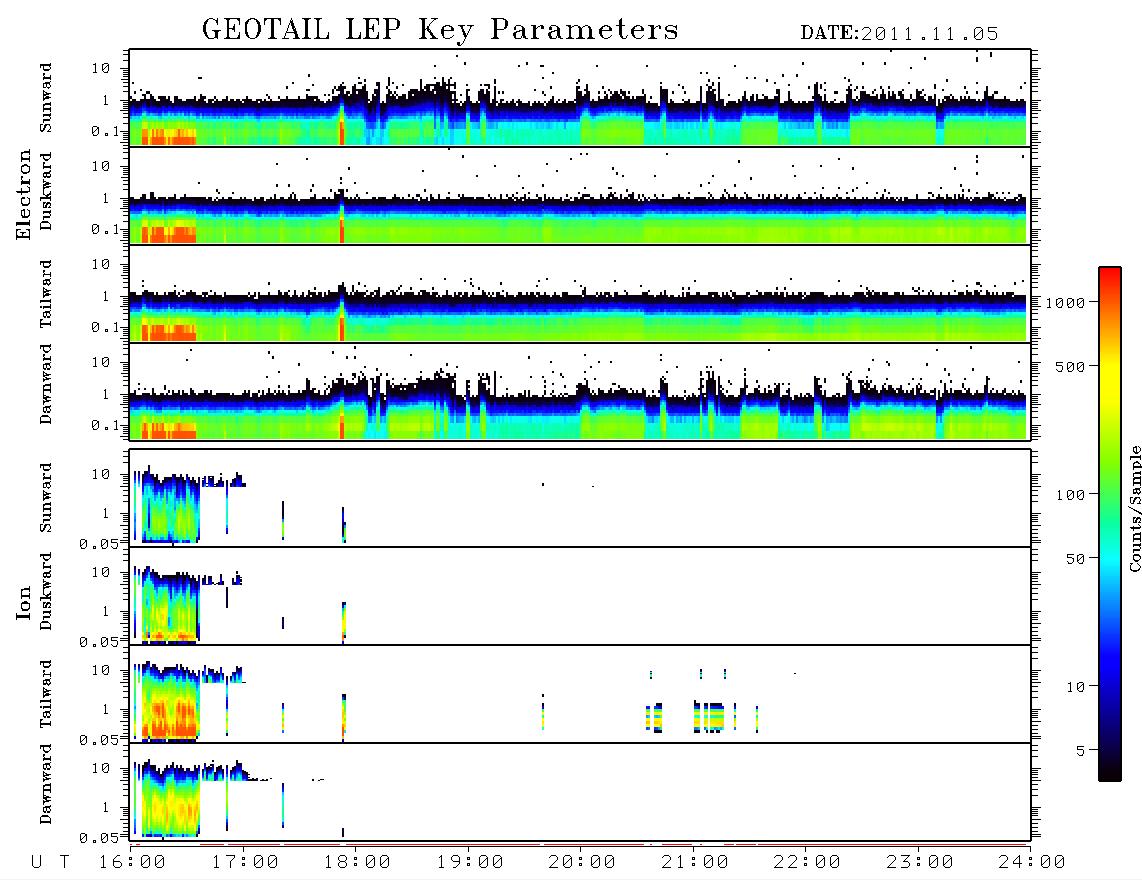Click the "19:00" time tick label
The height and width of the screenshot is (880, 1142).
tap(470, 863)
